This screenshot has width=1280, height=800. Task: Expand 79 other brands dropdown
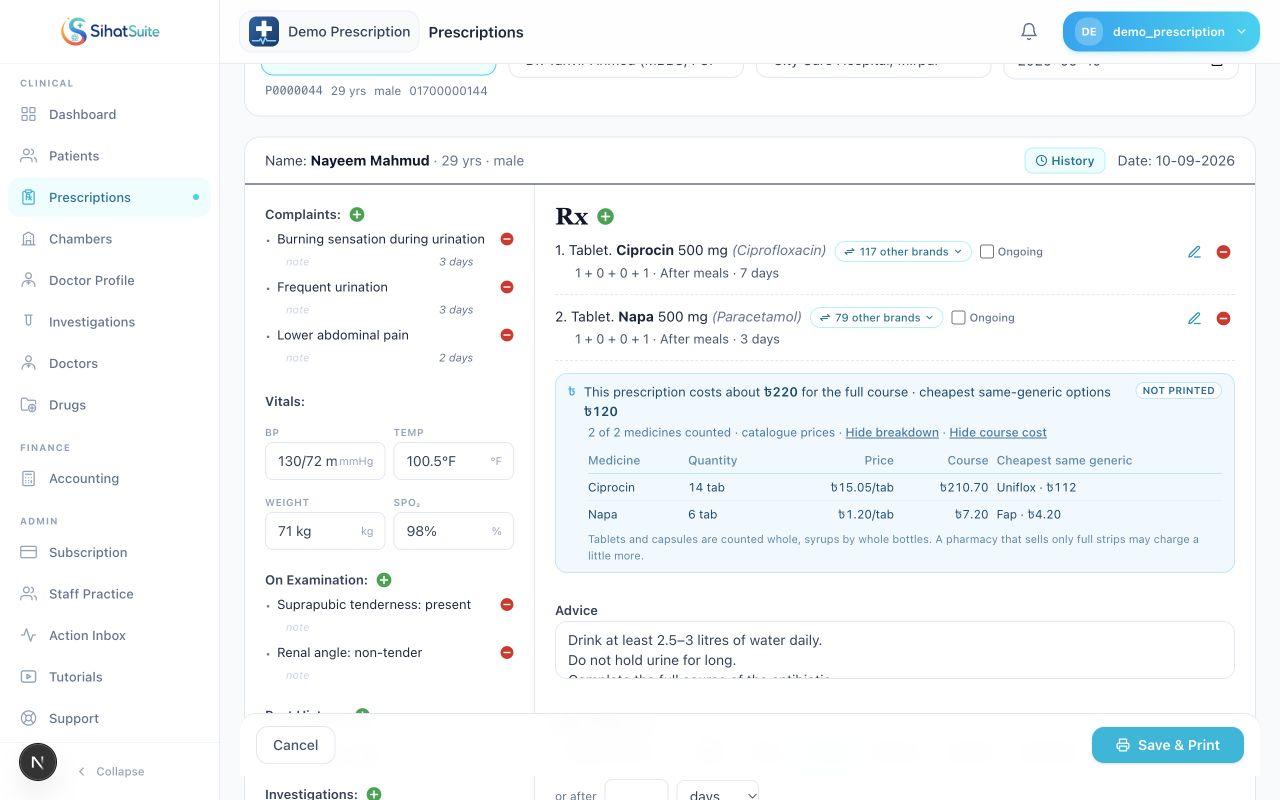point(876,318)
